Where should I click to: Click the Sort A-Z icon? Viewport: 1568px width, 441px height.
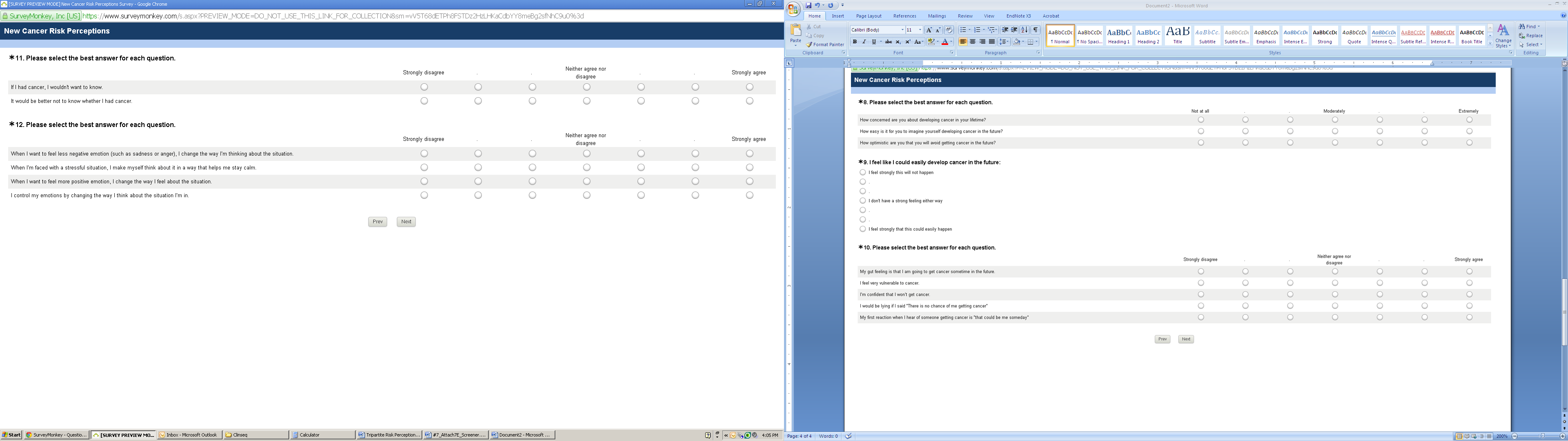[x=1025, y=30]
